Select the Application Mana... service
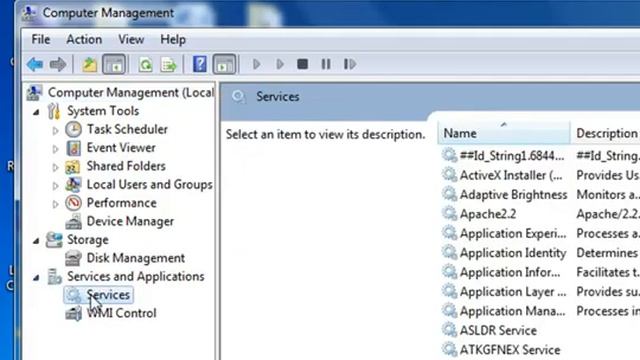The image size is (640, 360). [512, 311]
